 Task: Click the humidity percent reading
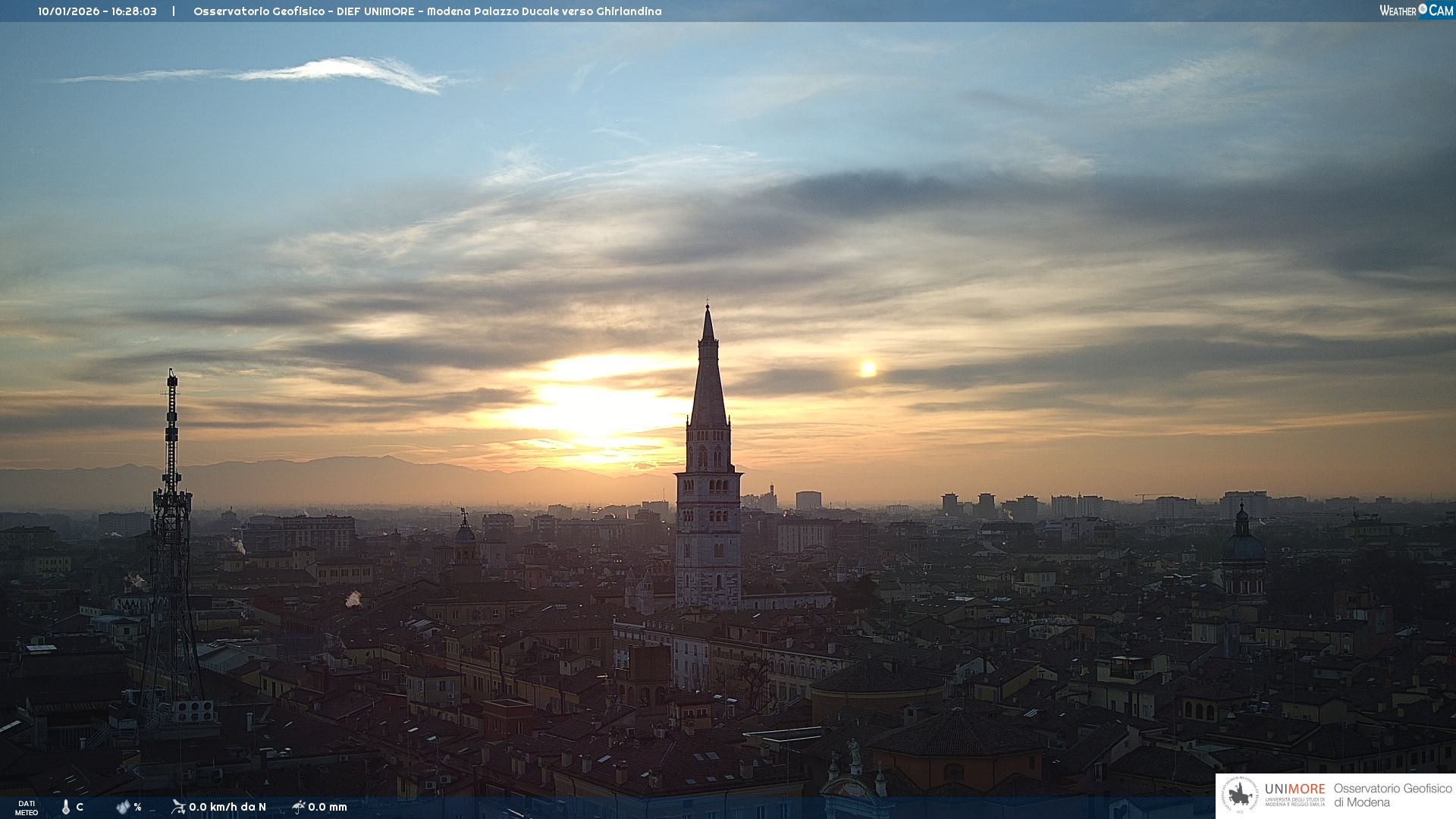[x=137, y=807]
